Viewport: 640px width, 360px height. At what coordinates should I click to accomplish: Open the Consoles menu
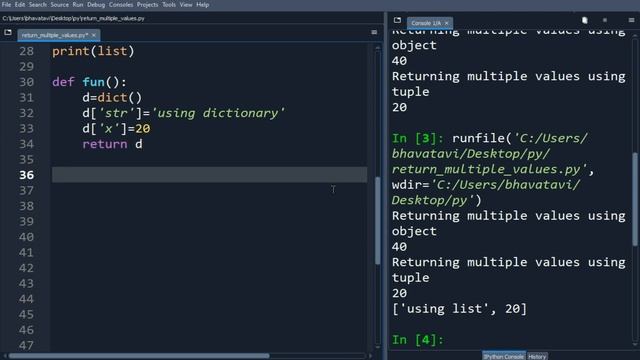tap(121, 5)
